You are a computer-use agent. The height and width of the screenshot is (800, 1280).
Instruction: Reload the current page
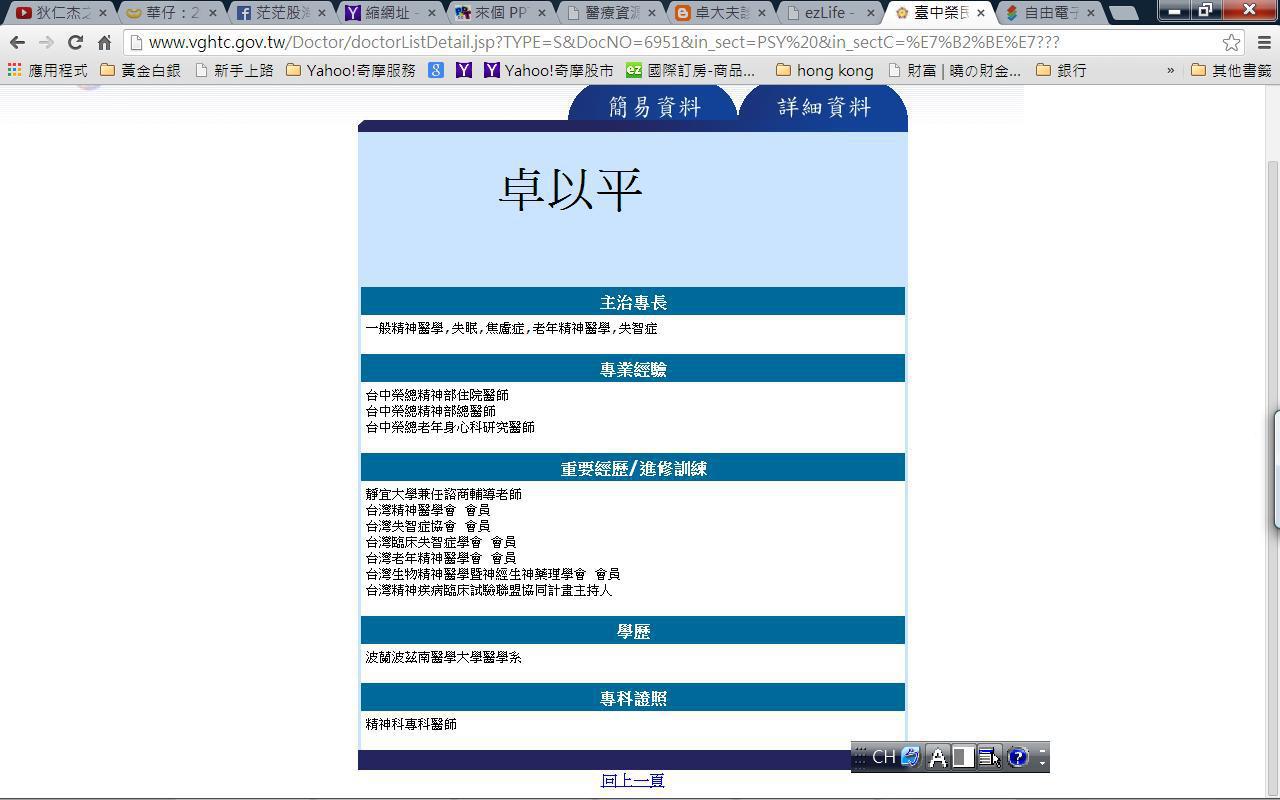tap(75, 42)
